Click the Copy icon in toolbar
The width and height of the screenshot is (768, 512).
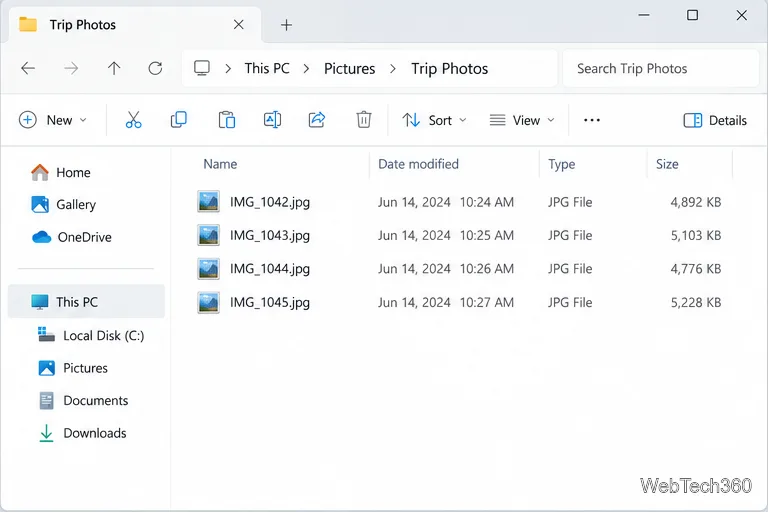[x=179, y=120]
